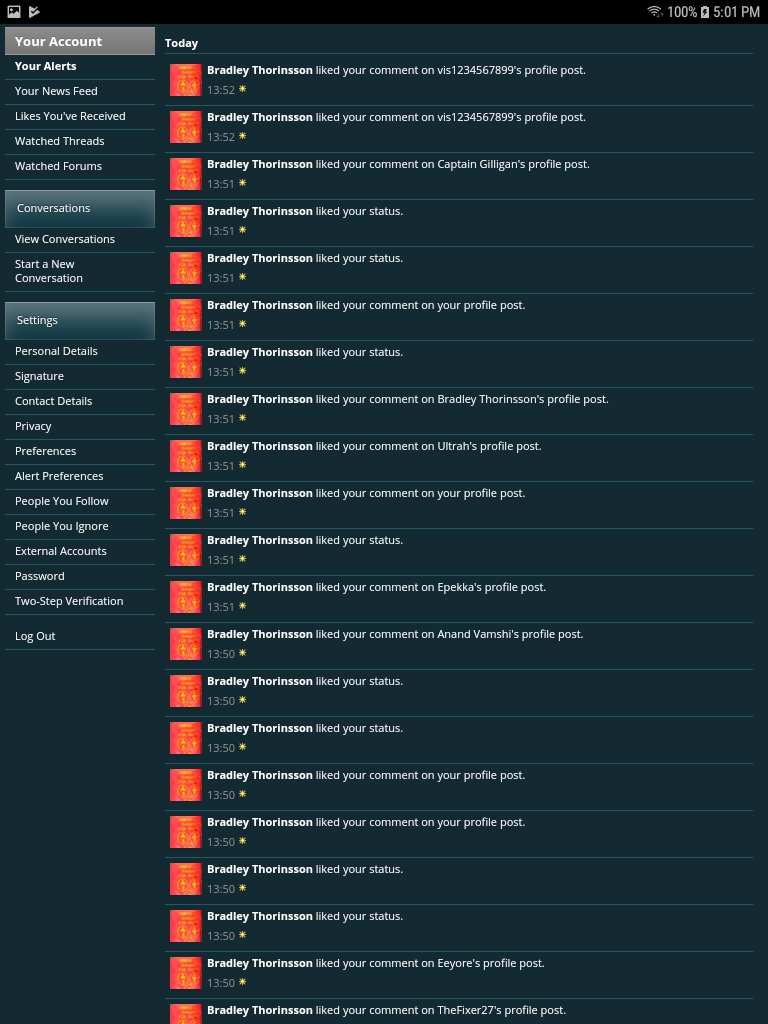
Task: Tap the Play Store notification icon
Action: (35, 12)
